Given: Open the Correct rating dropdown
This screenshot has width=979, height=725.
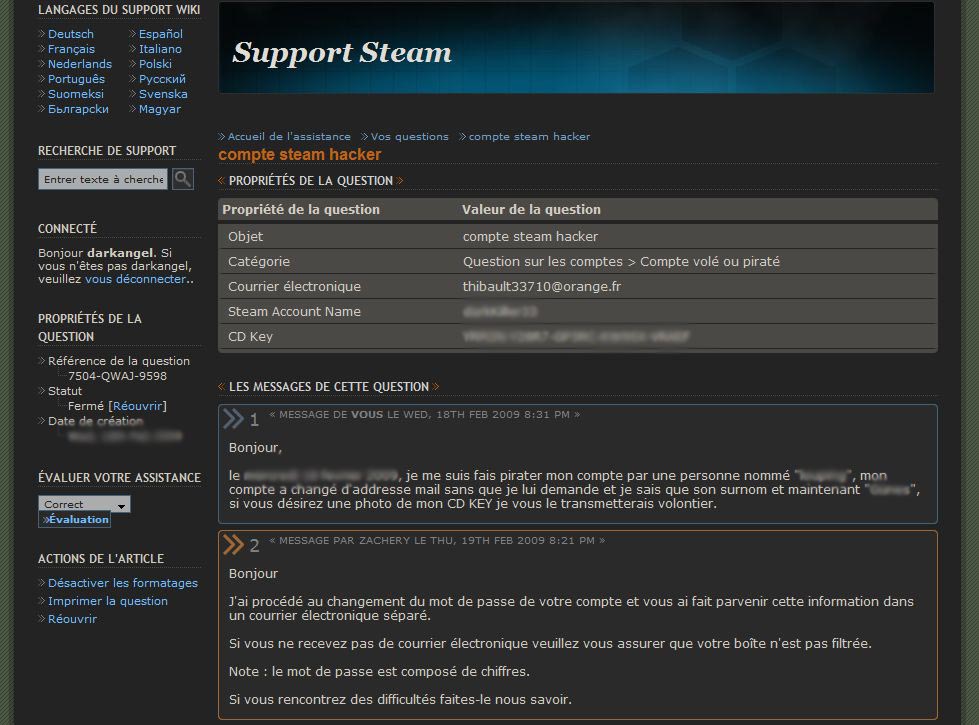Looking at the screenshot, I should tap(84, 505).
